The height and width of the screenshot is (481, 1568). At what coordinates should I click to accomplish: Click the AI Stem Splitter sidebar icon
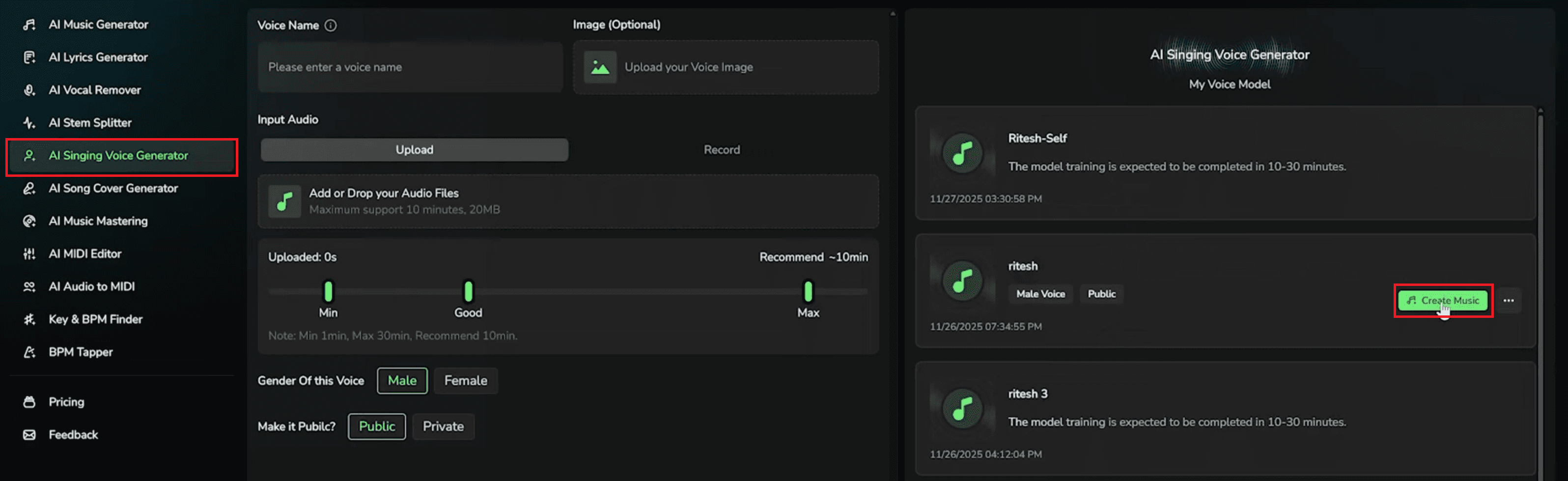pyautogui.click(x=28, y=123)
